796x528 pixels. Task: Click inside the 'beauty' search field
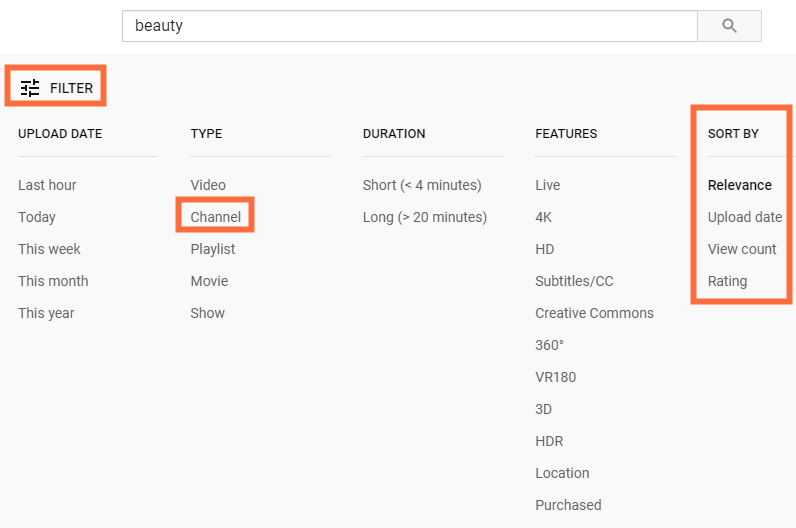[x=409, y=26]
